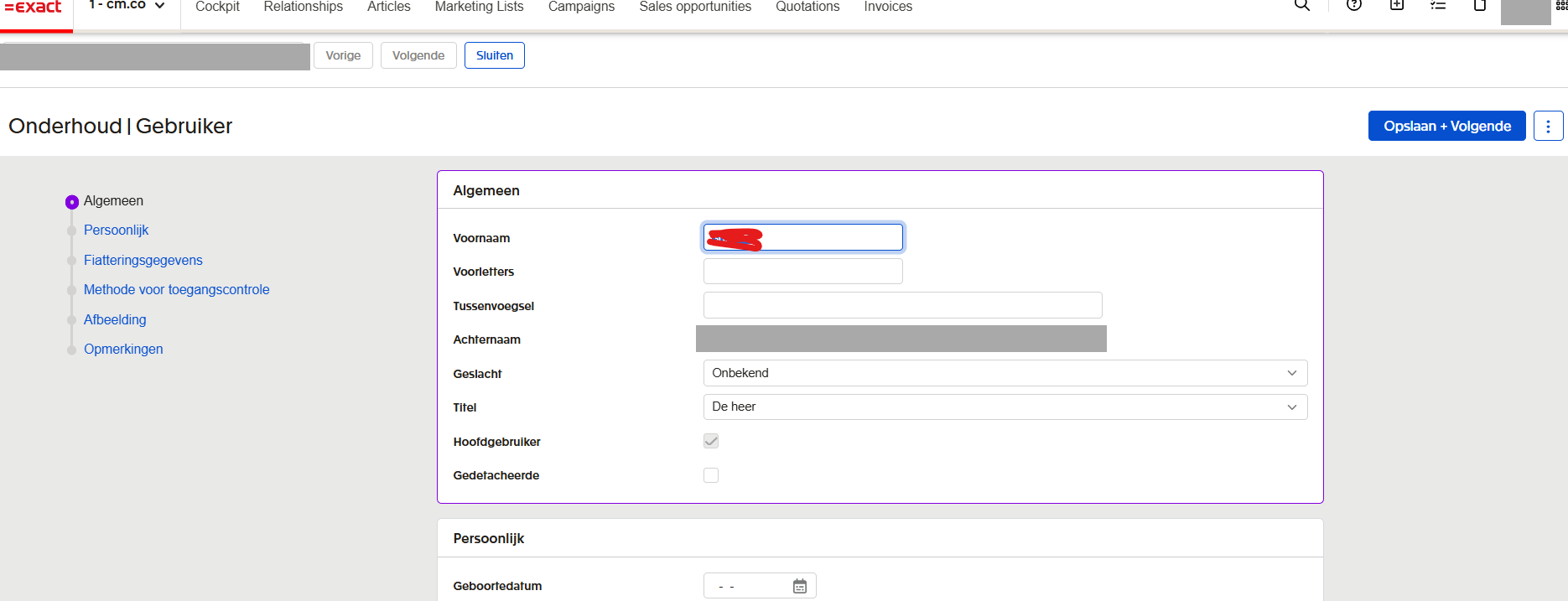Click the Algemeen section header
Screen dimensions: 1568x601
pos(486,190)
